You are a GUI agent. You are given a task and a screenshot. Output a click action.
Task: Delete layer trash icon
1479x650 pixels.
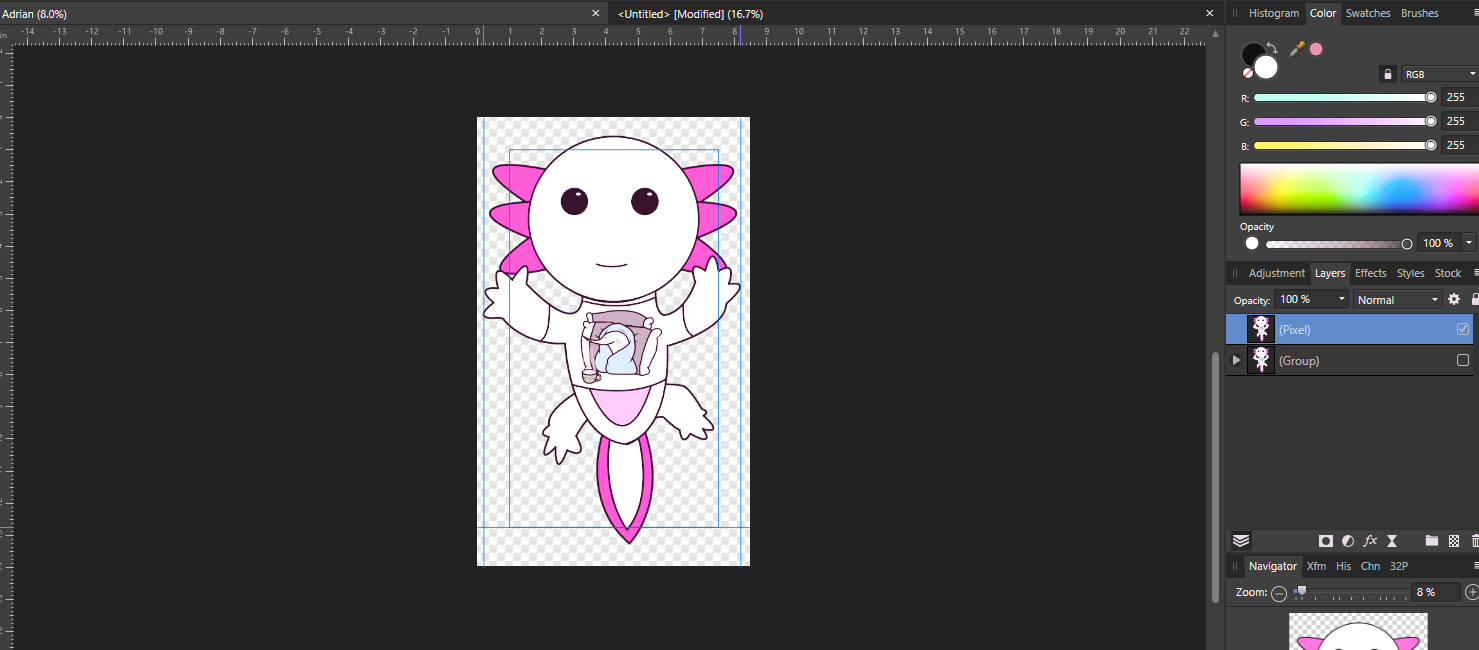tap(1475, 541)
